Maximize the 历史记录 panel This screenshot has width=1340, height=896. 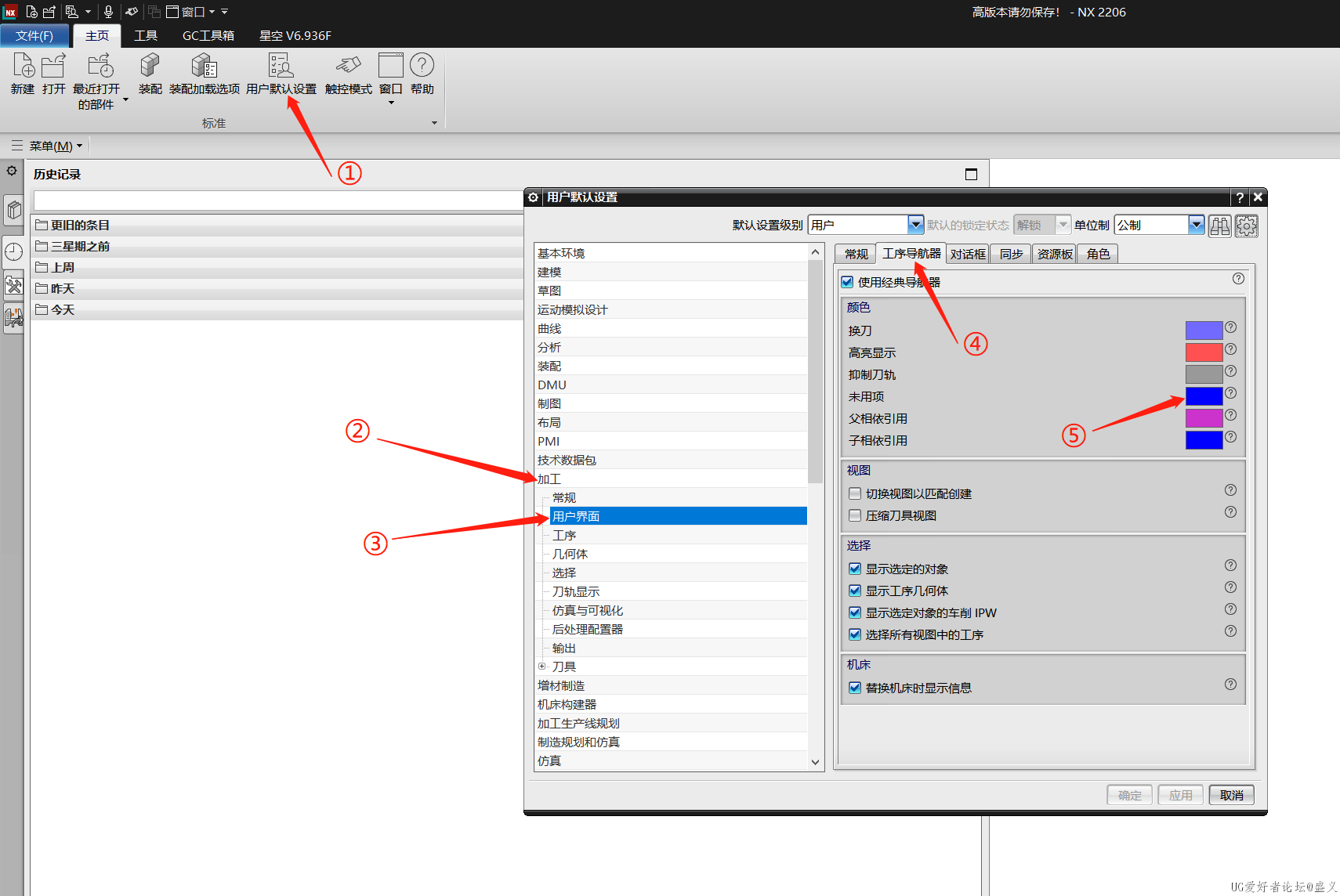click(x=971, y=175)
